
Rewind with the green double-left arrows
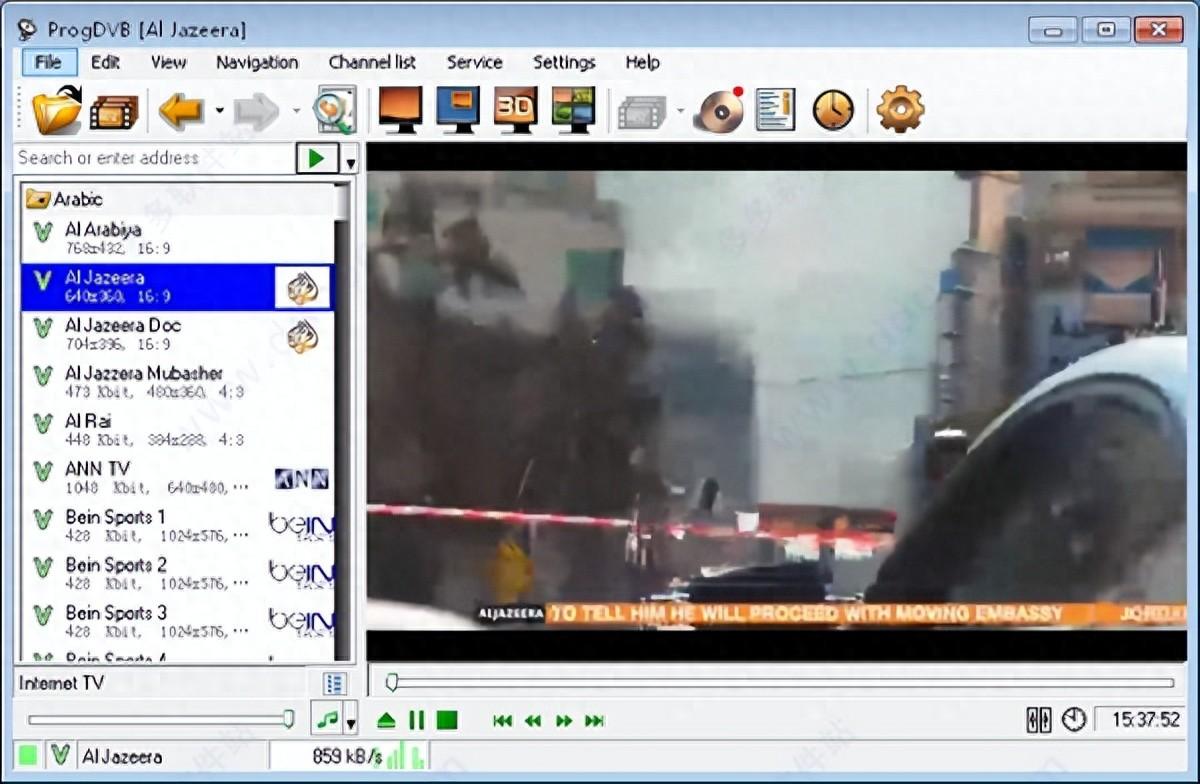pyautogui.click(x=534, y=720)
